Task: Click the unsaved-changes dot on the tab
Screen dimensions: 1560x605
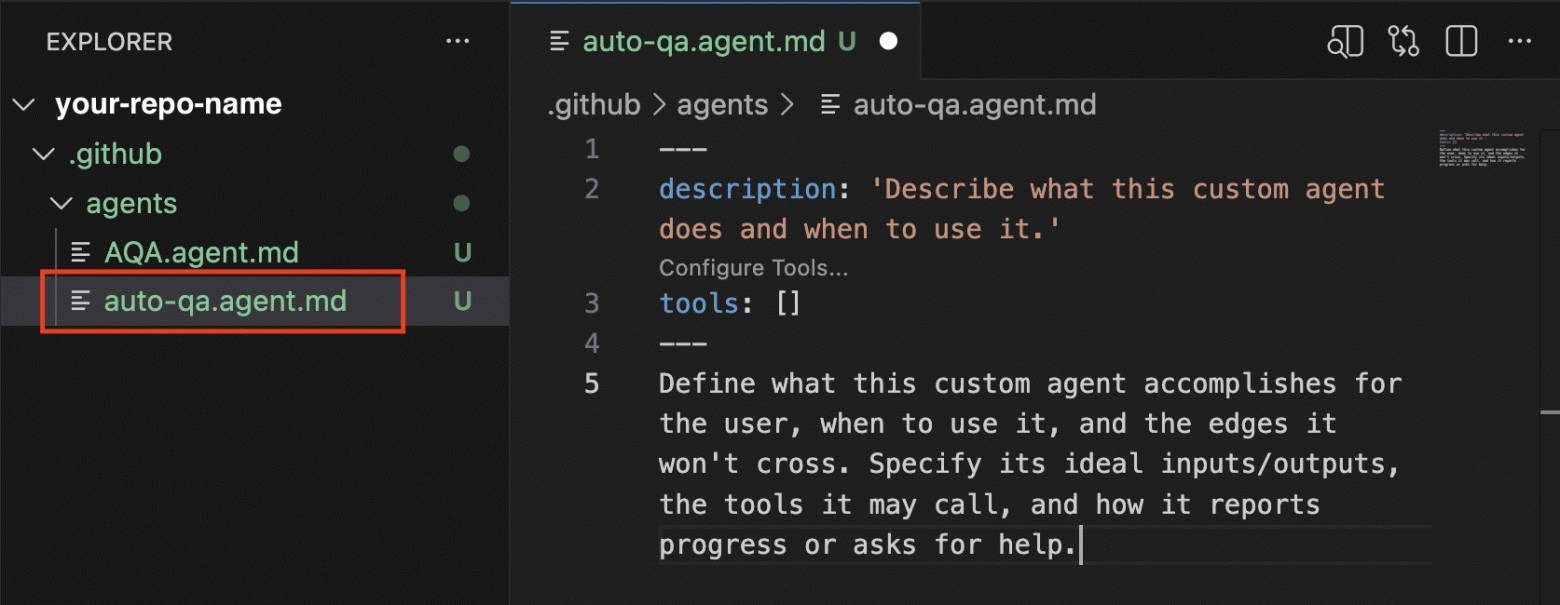Action: (x=888, y=41)
